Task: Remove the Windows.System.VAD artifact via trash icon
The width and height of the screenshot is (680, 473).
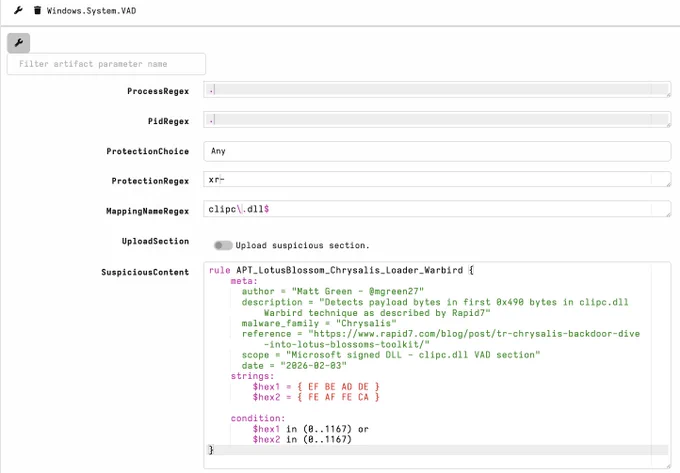Action: 37,10
